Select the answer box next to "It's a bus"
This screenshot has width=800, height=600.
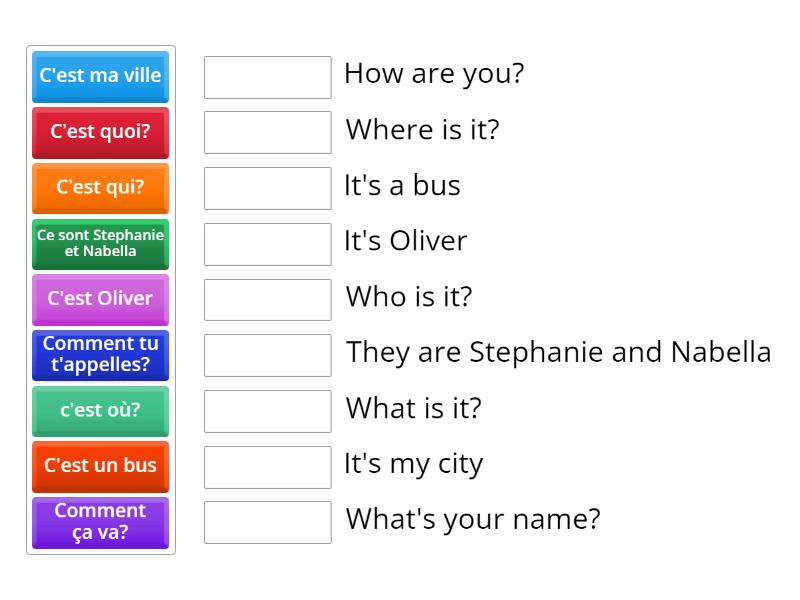click(267, 187)
